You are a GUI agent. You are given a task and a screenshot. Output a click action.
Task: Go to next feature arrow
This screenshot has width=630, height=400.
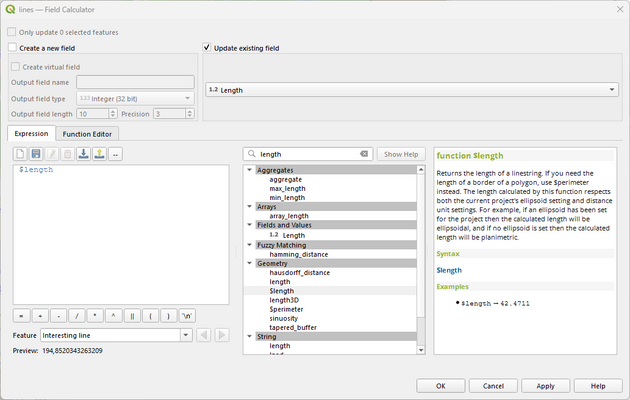click(222, 335)
